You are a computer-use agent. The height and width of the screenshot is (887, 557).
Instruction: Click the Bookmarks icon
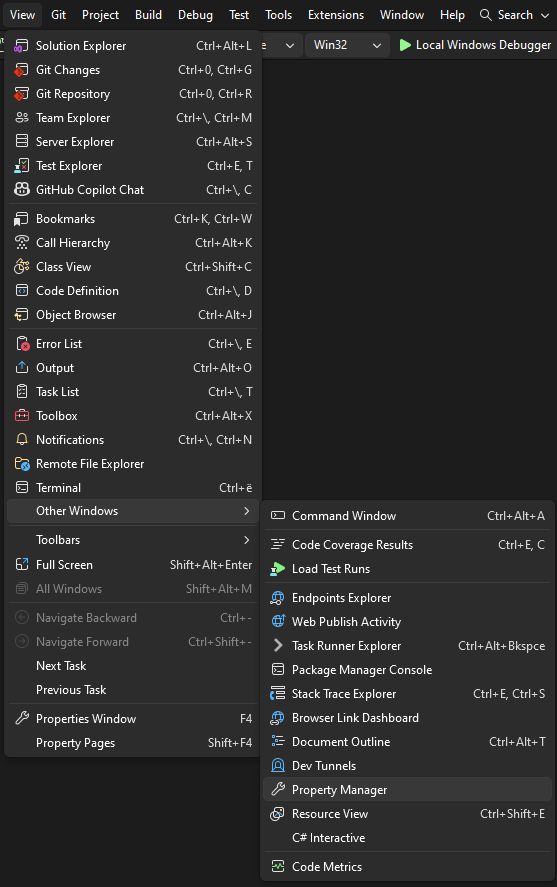(x=21, y=219)
